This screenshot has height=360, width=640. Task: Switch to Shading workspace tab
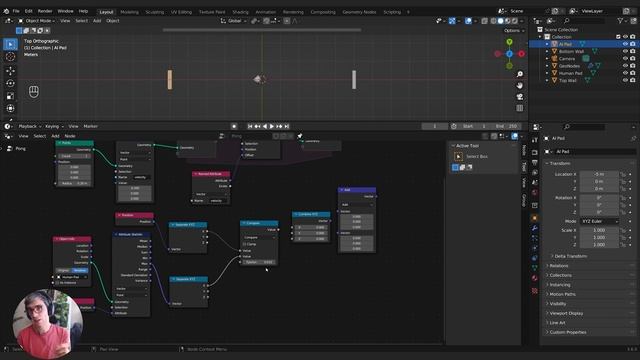(x=240, y=12)
